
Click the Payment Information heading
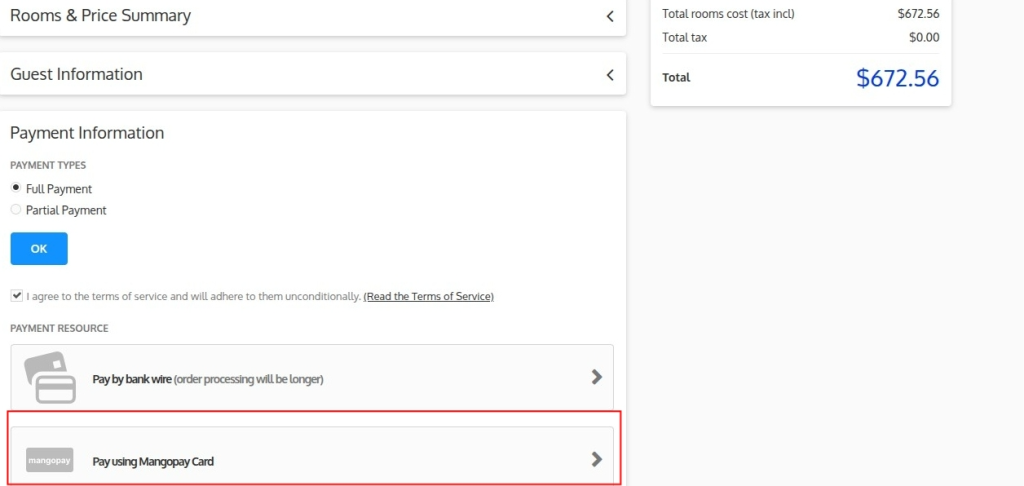[x=87, y=133]
